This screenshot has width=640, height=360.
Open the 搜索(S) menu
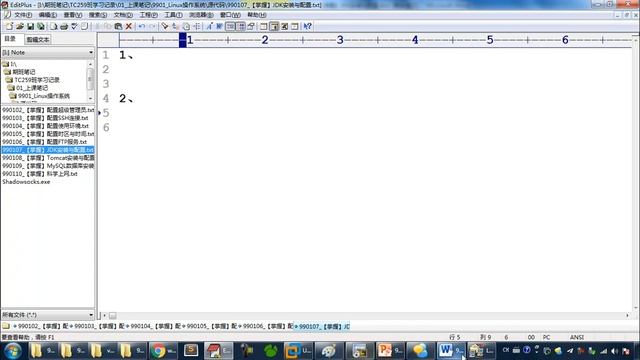click(98, 15)
